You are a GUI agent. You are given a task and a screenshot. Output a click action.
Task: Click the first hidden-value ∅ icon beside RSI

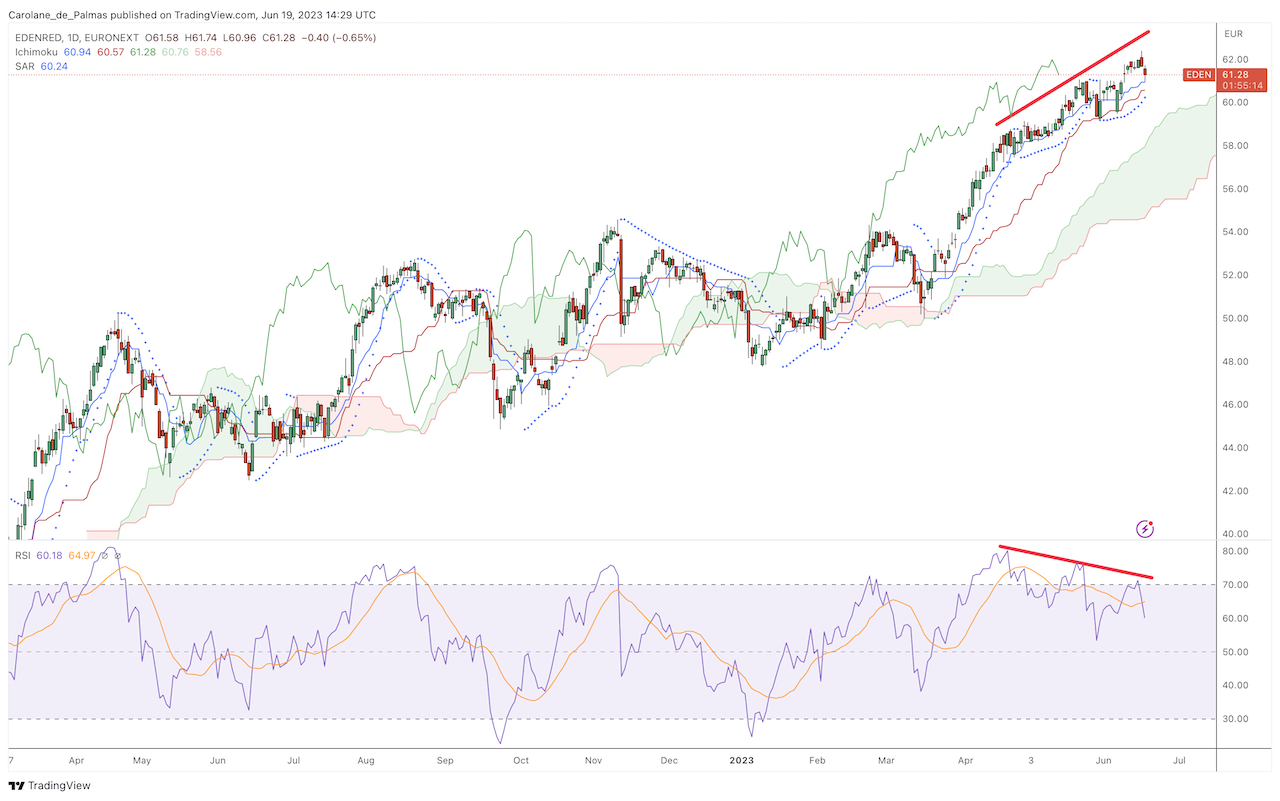[104, 555]
